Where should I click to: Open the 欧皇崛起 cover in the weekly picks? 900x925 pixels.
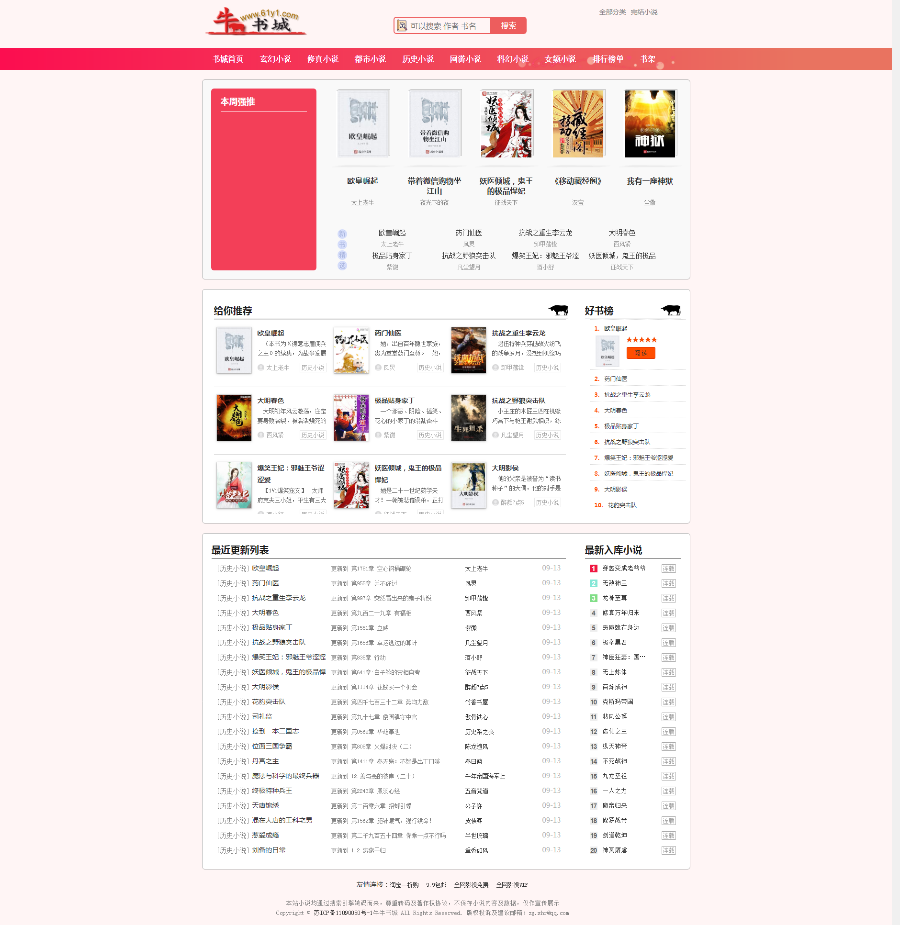pos(363,123)
